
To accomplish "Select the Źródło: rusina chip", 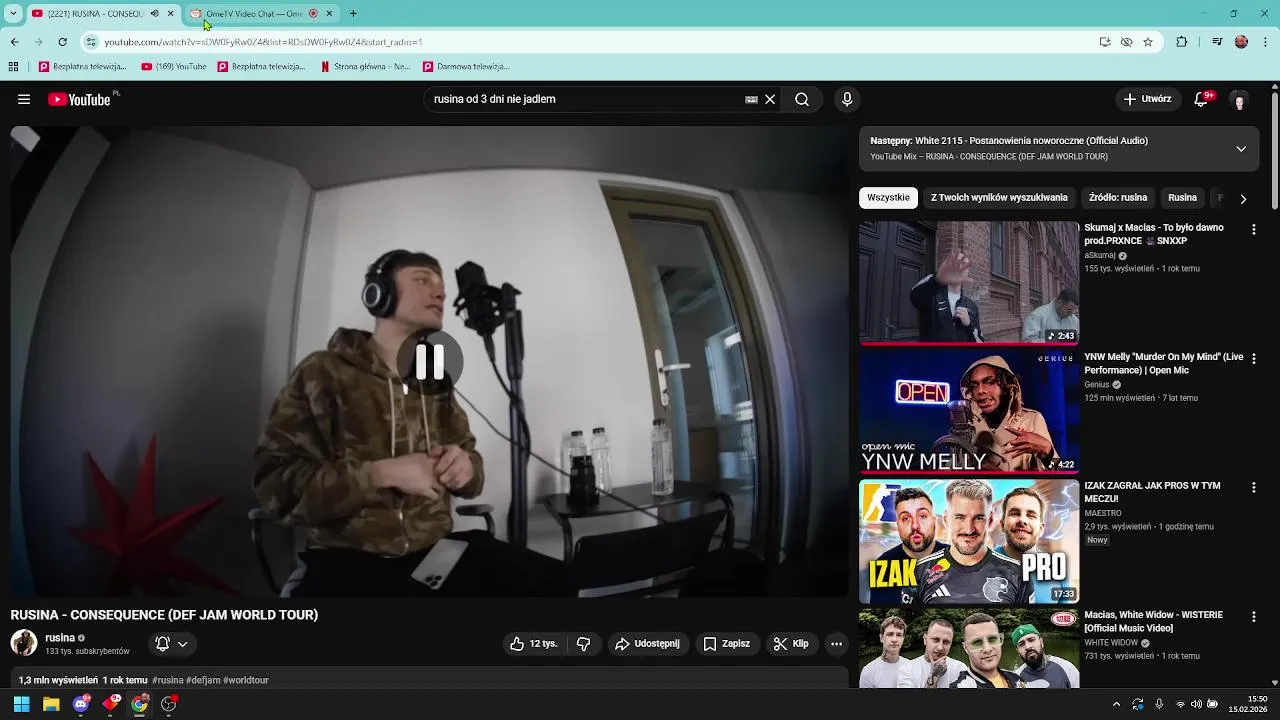I will point(1118,198).
